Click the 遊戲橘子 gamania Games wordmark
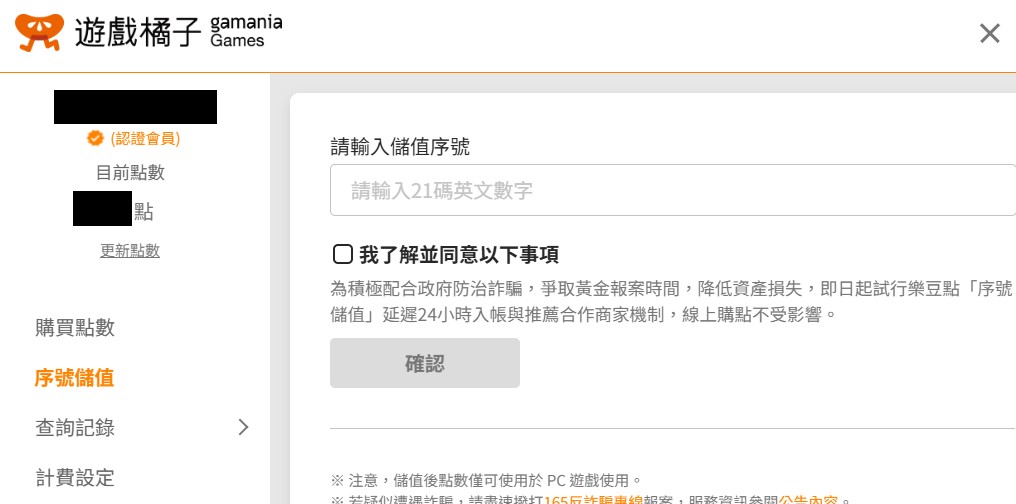 [178, 33]
